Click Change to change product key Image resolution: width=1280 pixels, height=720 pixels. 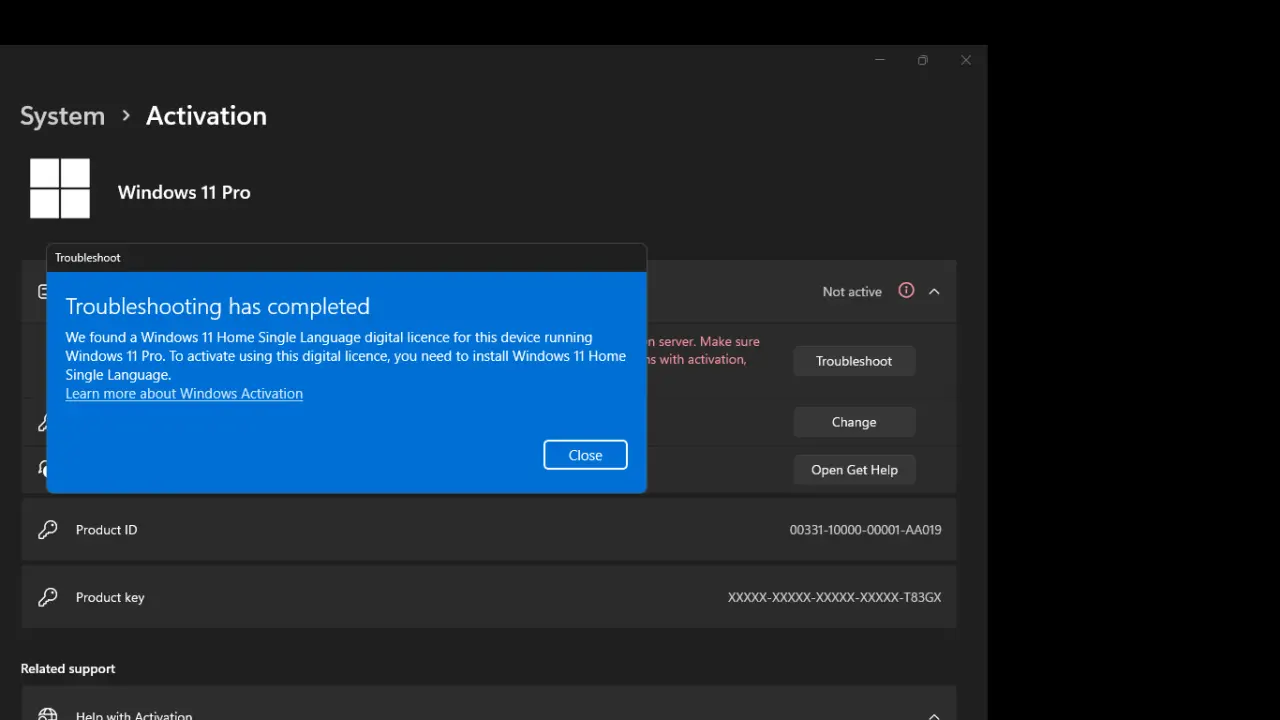coord(854,422)
